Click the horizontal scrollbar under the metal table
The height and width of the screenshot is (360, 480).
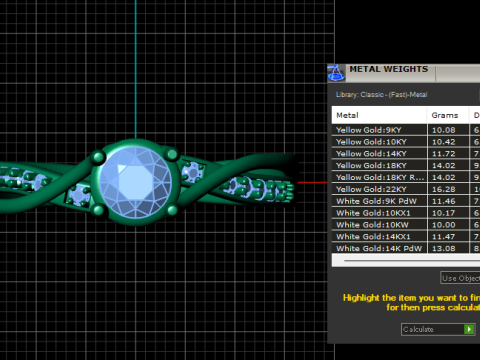[x=406, y=260]
